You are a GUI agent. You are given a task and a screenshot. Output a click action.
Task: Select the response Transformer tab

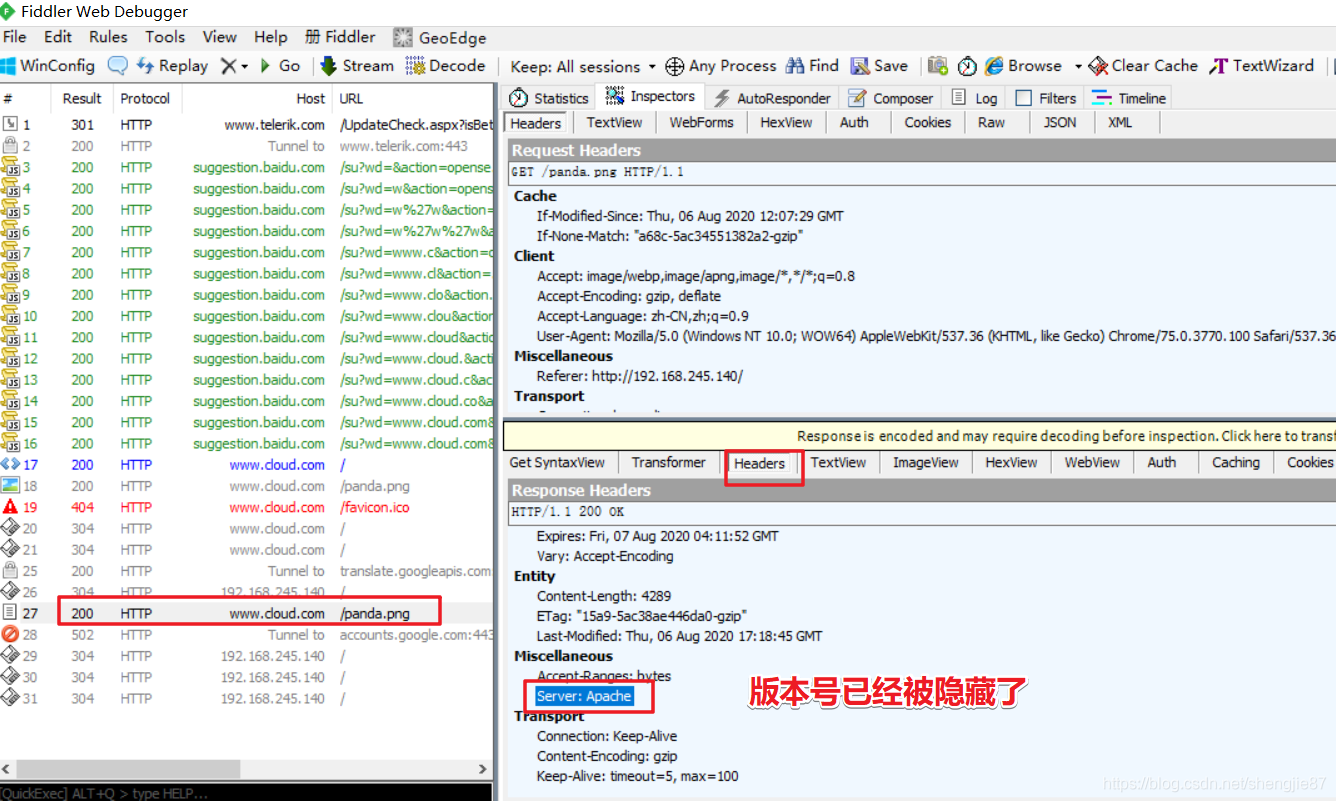[668, 462]
